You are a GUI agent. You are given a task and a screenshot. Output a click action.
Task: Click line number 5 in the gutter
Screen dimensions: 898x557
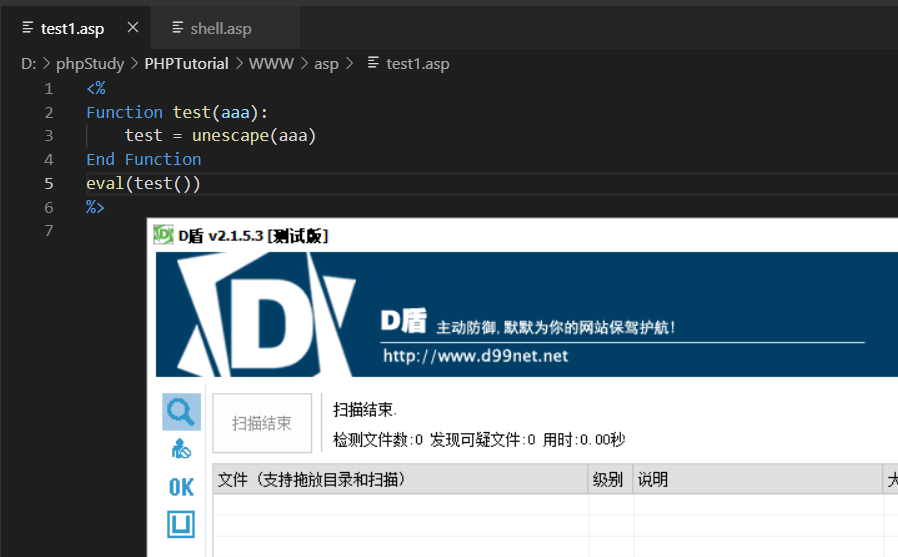pos(49,183)
